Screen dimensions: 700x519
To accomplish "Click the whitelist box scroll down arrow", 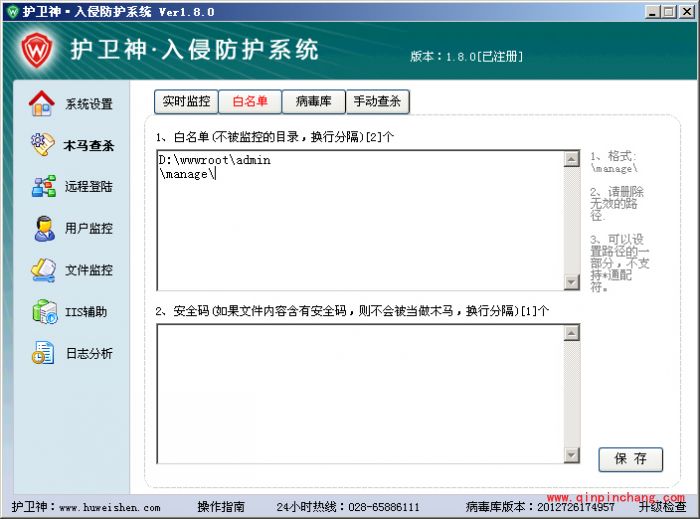I will tap(572, 282).
